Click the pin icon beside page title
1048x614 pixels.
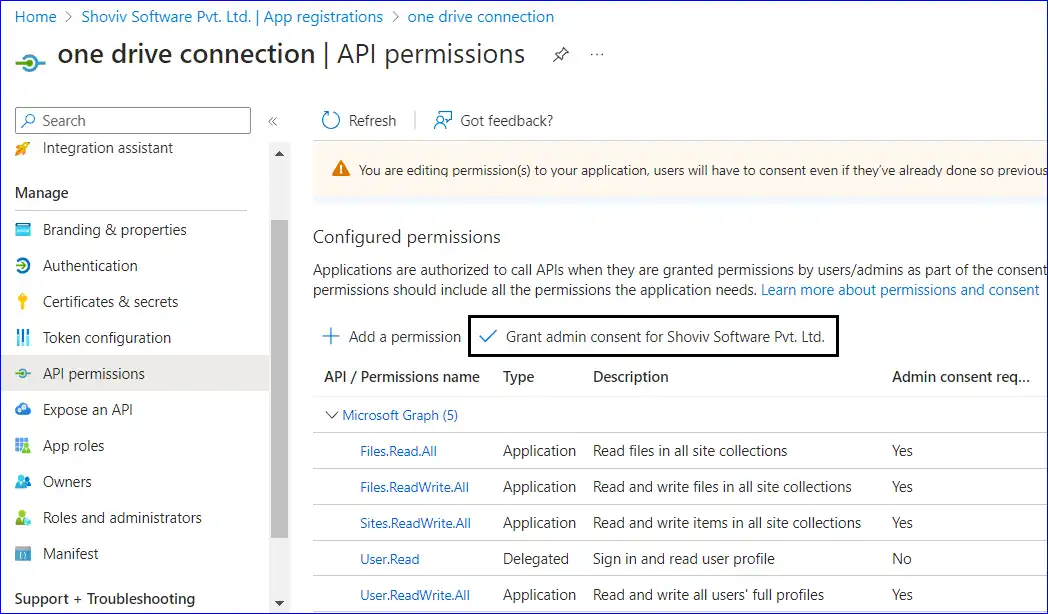(x=561, y=55)
